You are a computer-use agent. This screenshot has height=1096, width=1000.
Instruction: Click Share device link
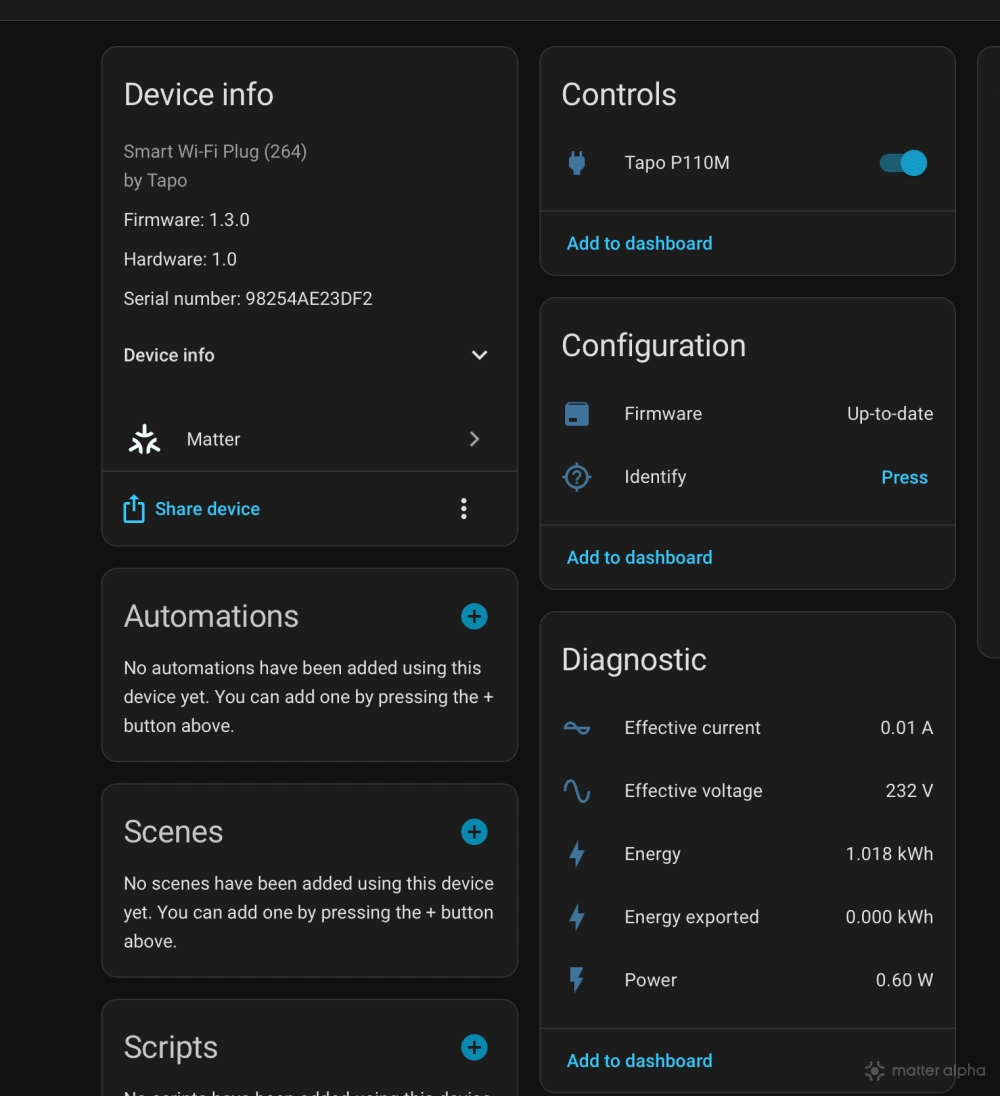206,509
